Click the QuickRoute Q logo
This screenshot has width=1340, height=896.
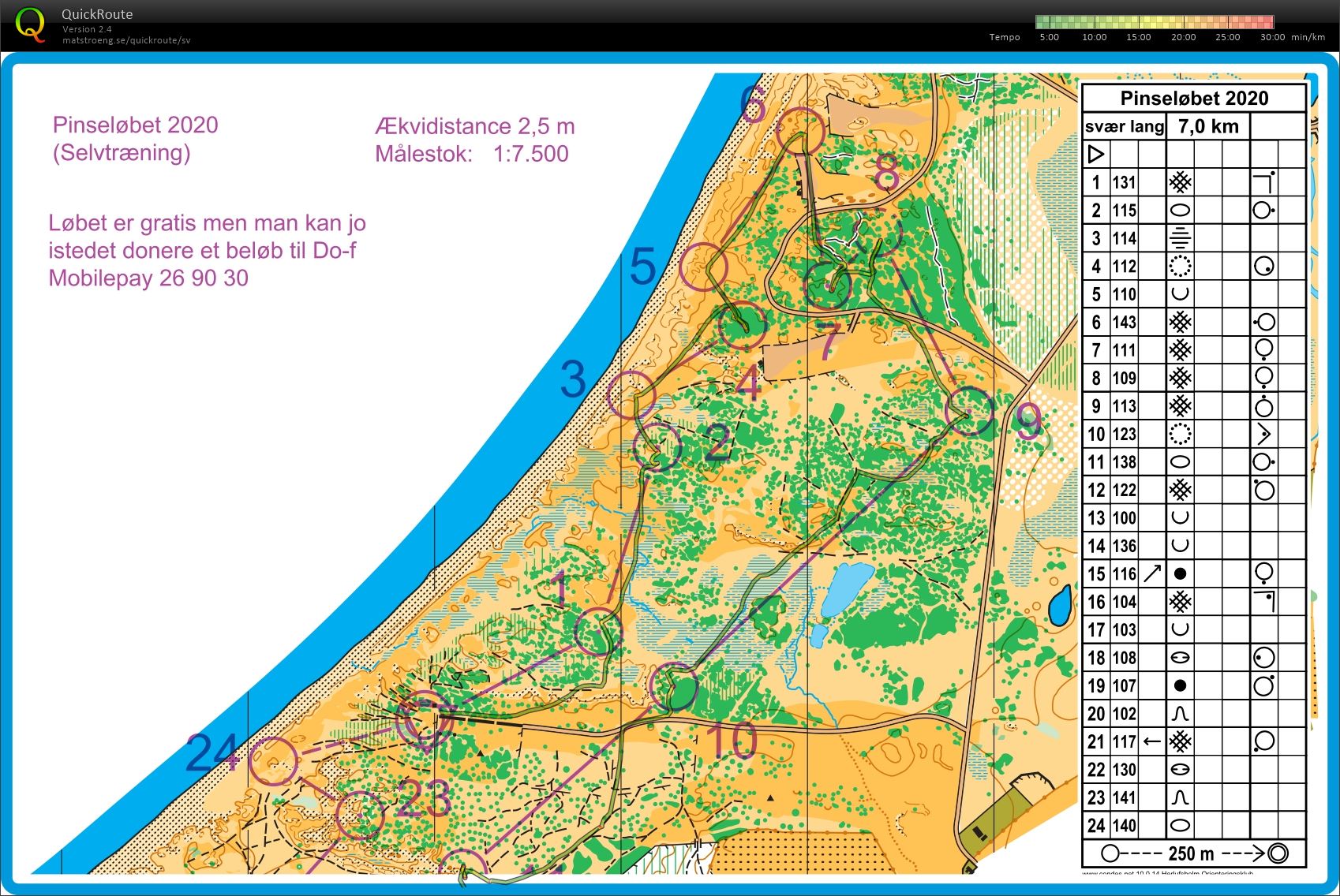(x=30, y=24)
